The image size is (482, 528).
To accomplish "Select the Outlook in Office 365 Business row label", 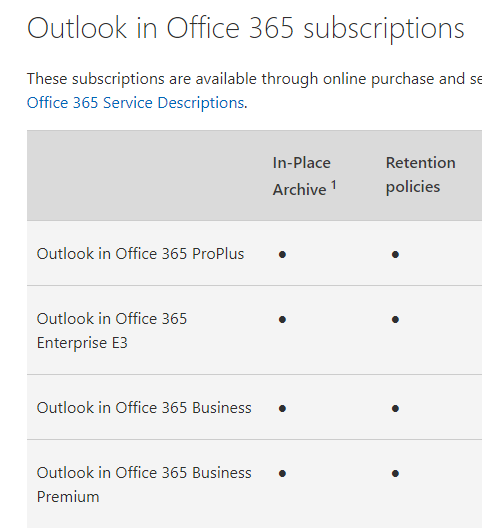I will click(144, 407).
